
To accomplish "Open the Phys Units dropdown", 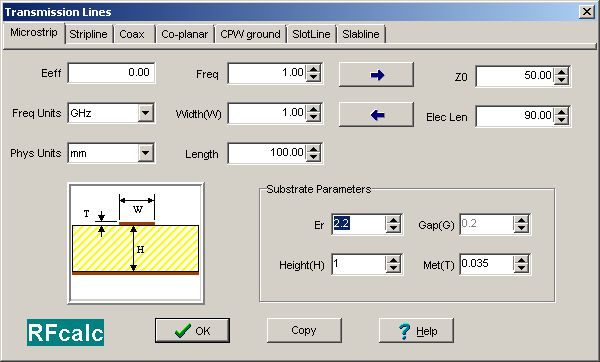I will click(145, 153).
